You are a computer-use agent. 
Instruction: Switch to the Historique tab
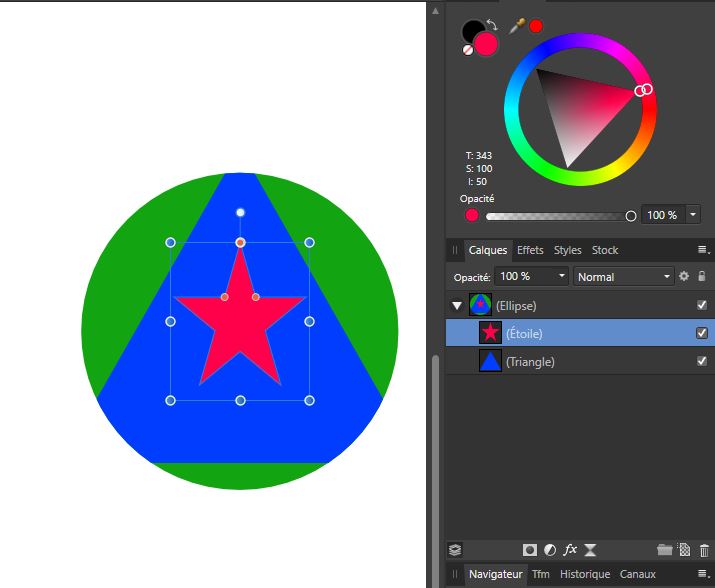(585, 574)
